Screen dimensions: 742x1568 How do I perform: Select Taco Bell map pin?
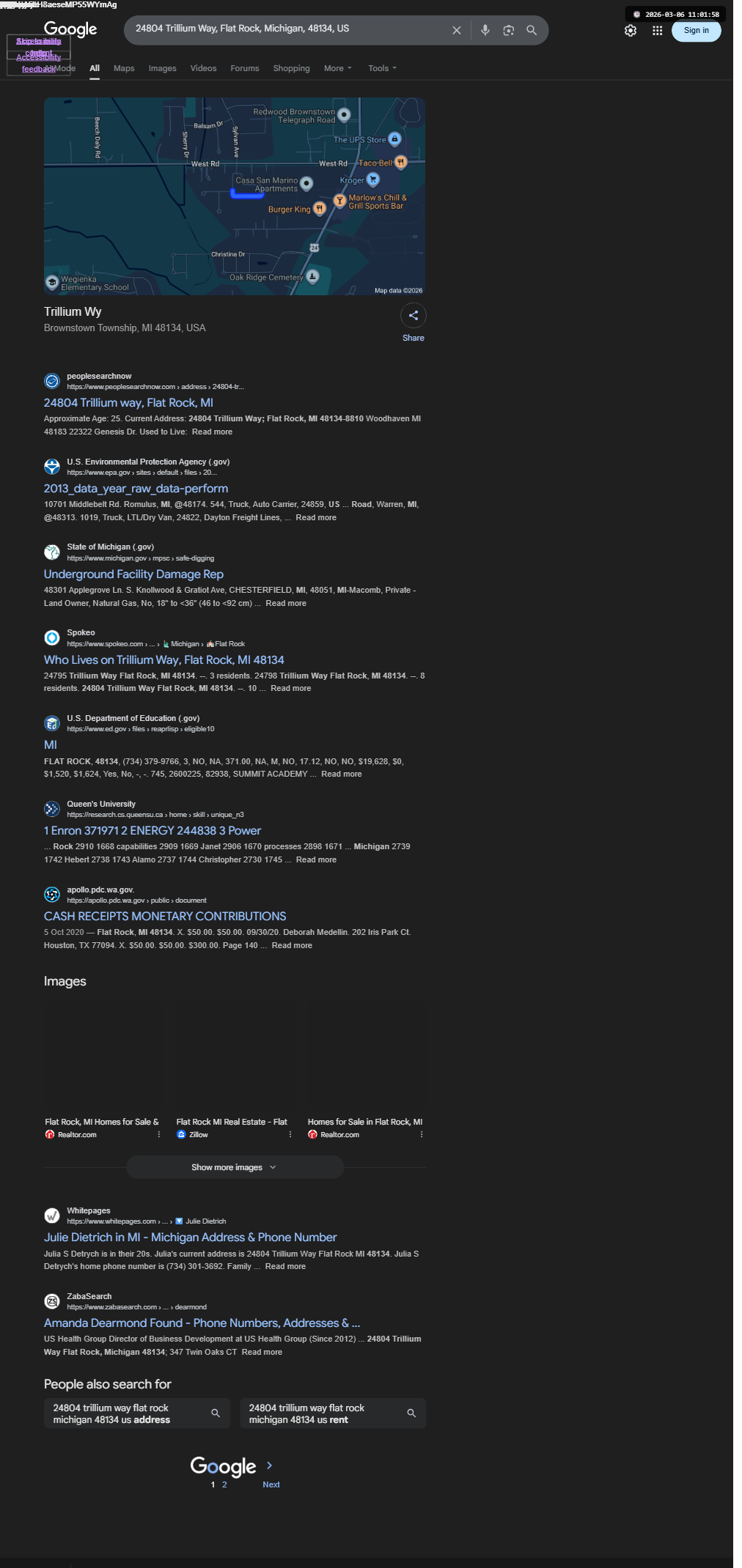point(400,162)
